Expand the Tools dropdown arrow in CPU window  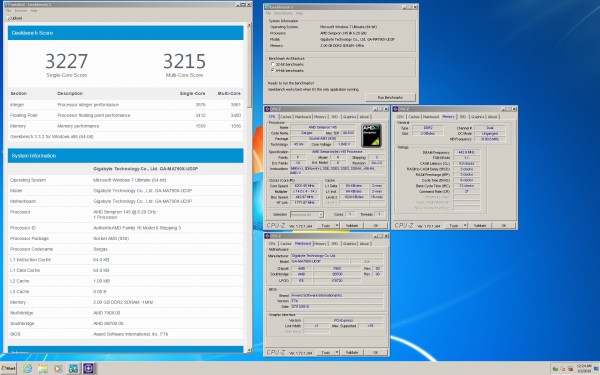pyautogui.click(x=337, y=226)
